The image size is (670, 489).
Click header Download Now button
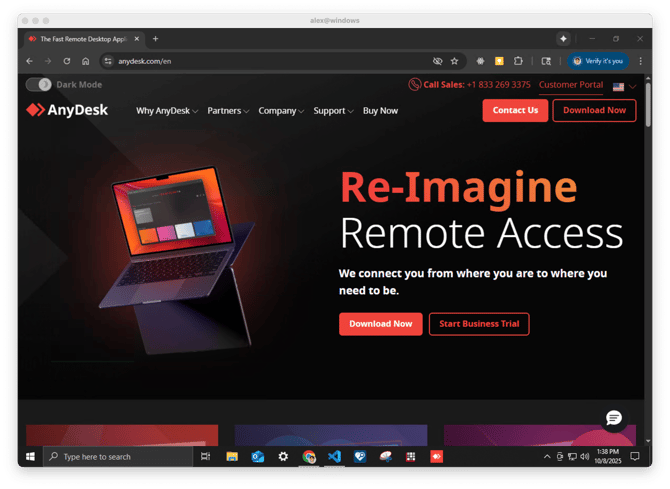[x=594, y=110]
